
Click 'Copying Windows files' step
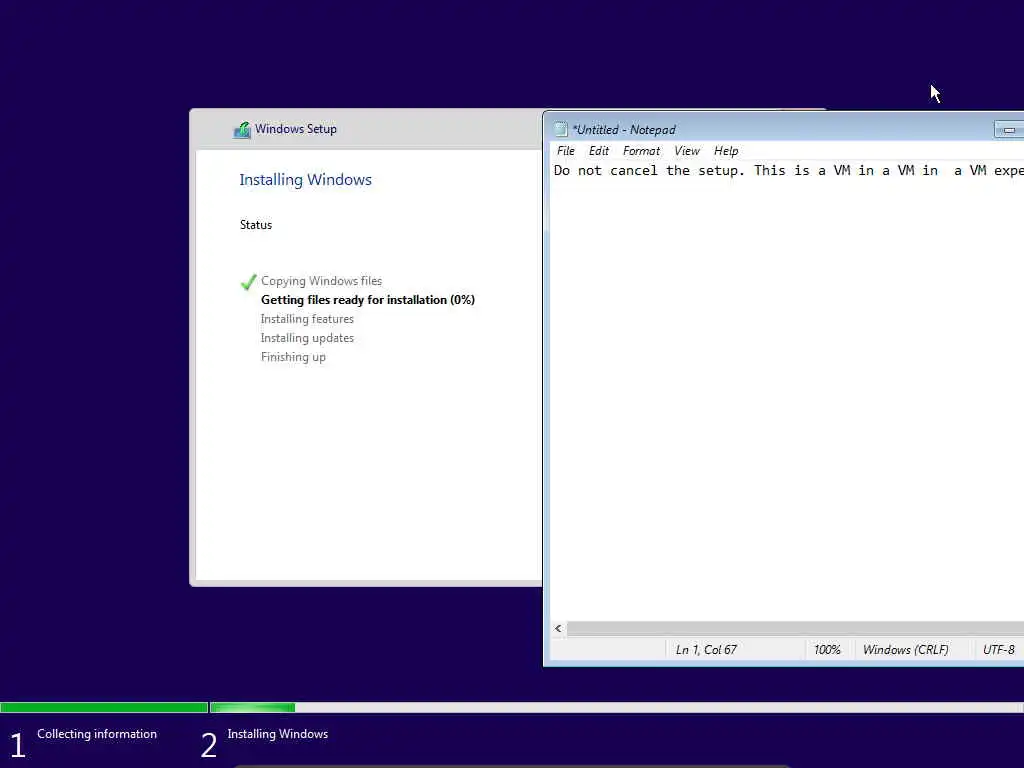click(321, 281)
